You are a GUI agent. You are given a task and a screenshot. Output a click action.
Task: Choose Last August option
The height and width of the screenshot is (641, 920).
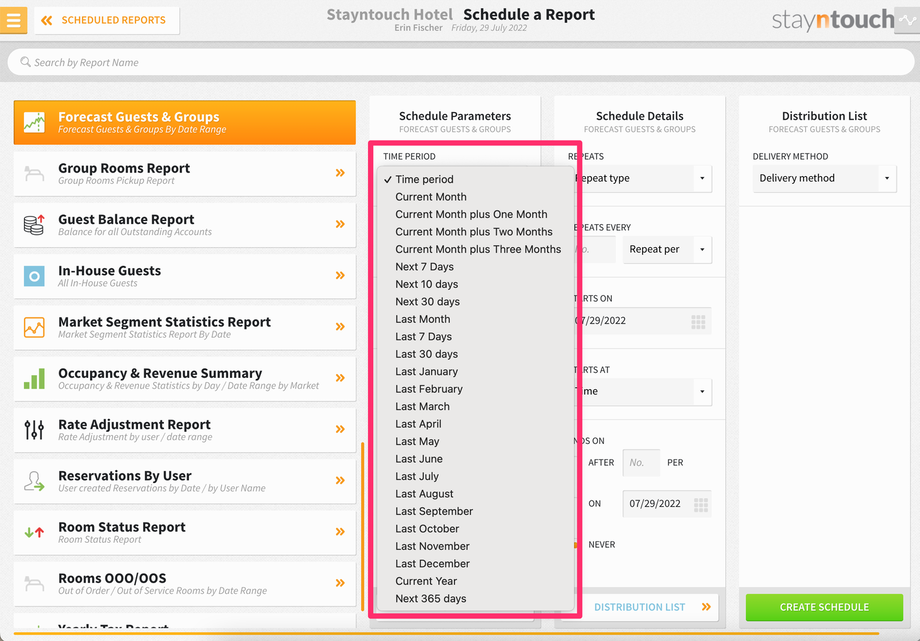pyautogui.click(x=475, y=494)
